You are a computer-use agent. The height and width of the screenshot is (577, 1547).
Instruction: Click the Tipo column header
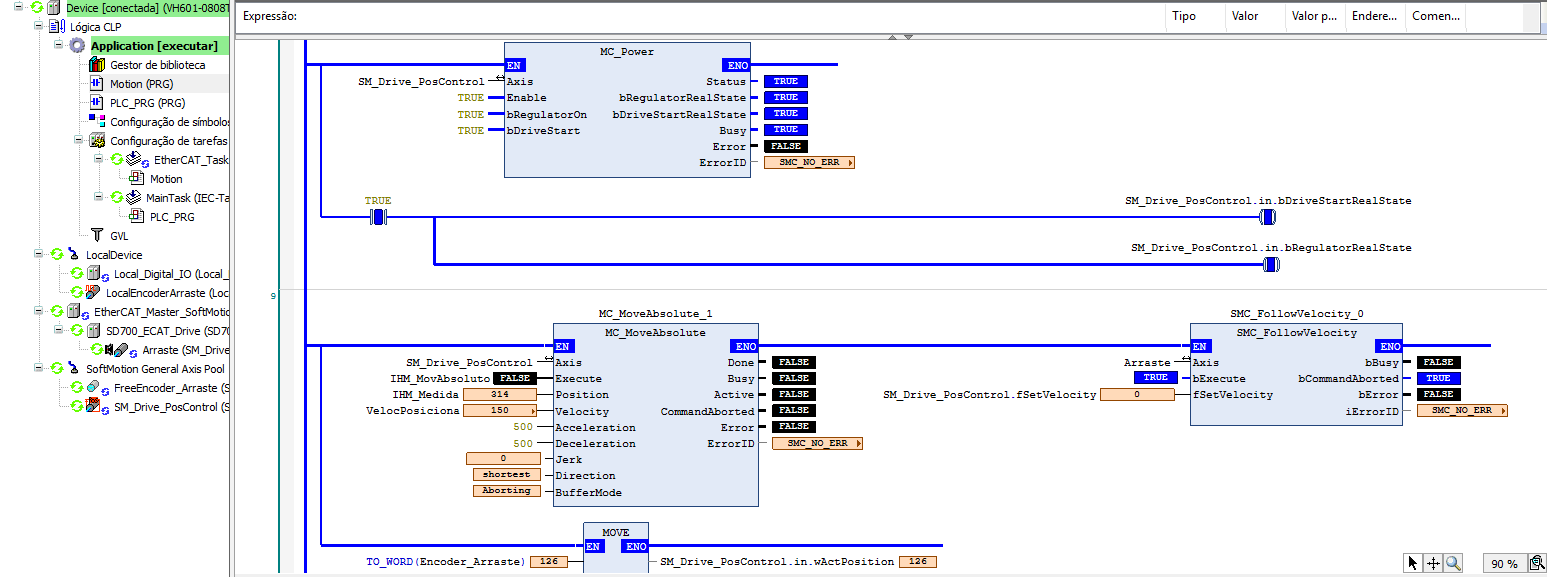(x=1183, y=17)
